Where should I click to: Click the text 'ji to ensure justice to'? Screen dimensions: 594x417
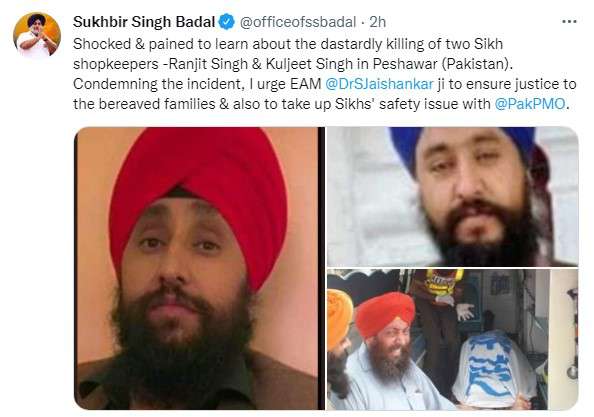tap(507, 84)
